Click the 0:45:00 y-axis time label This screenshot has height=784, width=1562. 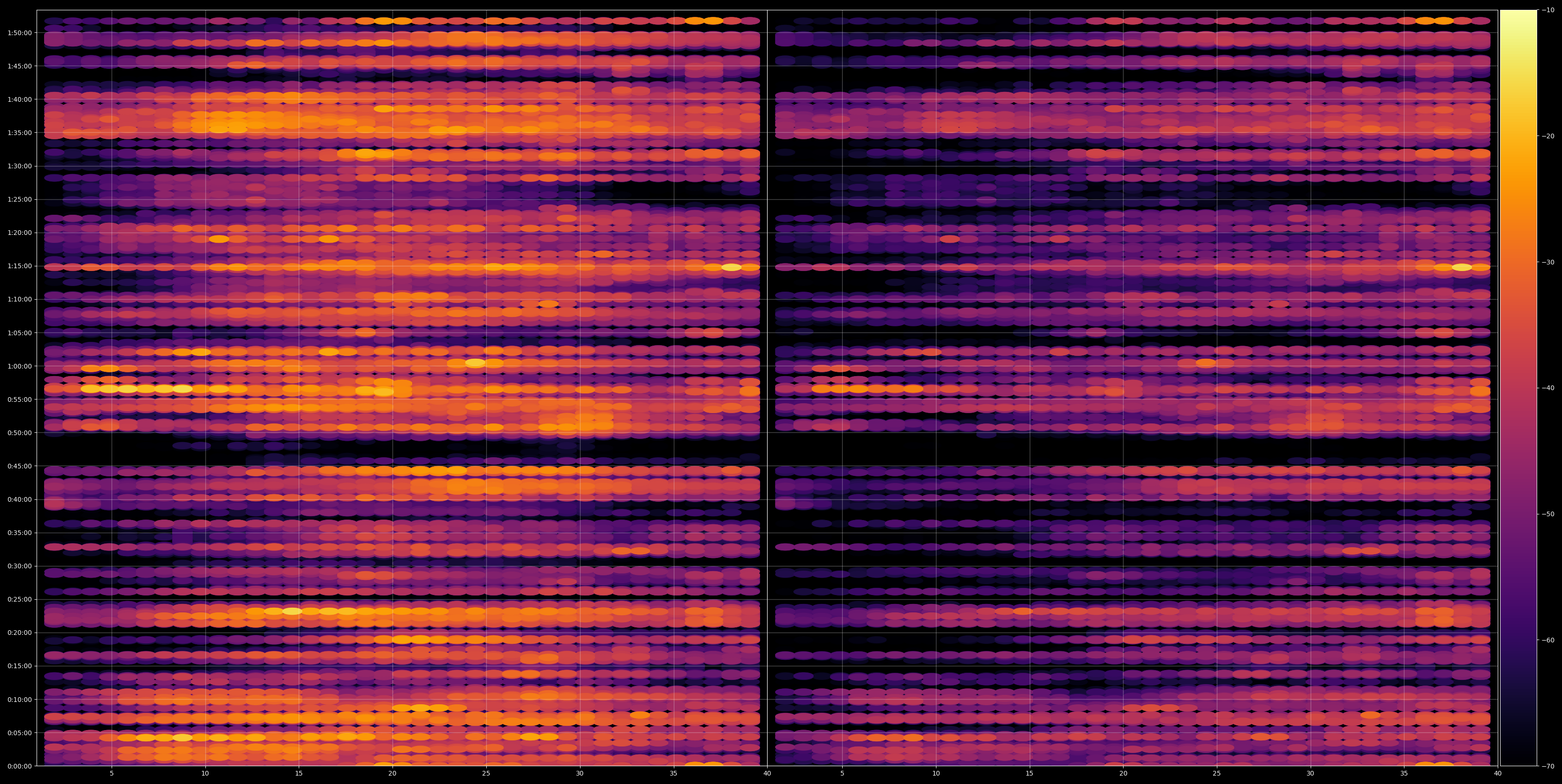[x=20, y=466]
